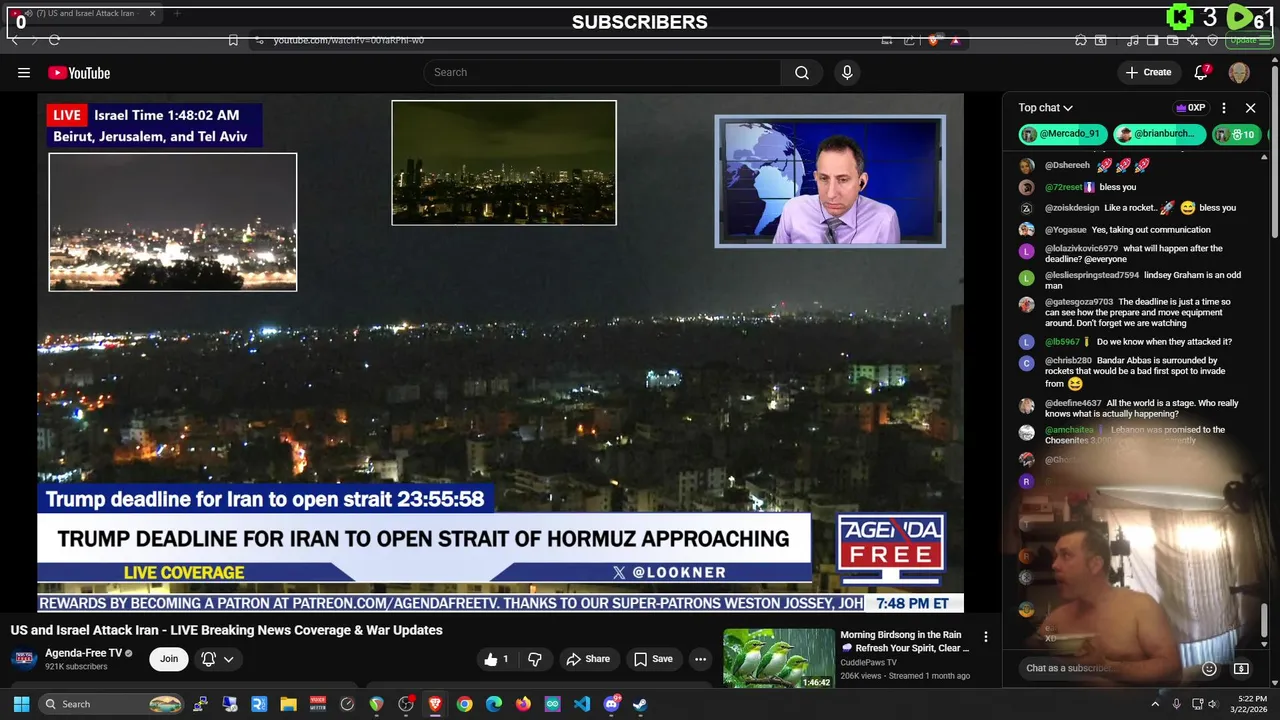The width and height of the screenshot is (1280, 720).
Task: Play Morning Birdsong in the Rain thumbnail
Action: coord(778,658)
